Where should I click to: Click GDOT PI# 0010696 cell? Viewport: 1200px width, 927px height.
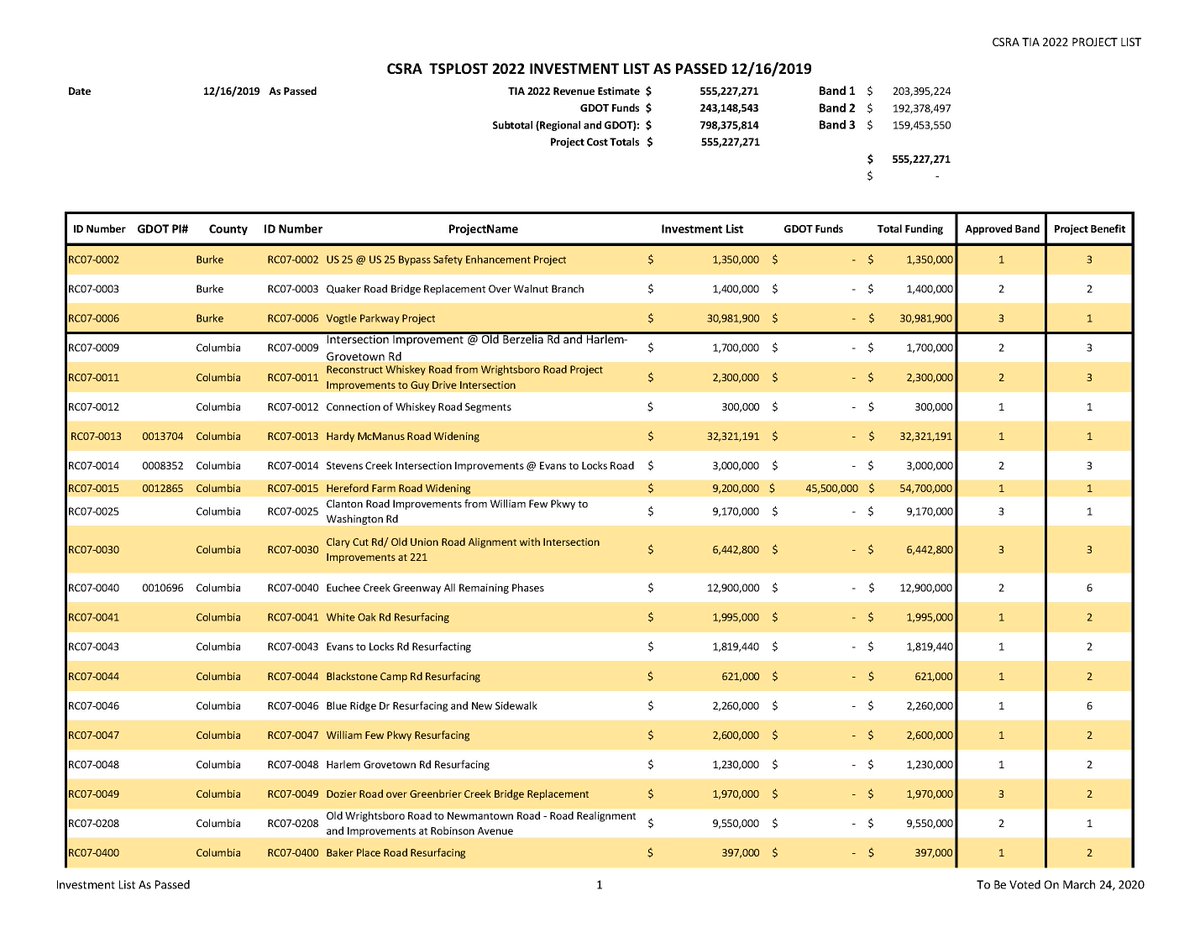coord(162,588)
